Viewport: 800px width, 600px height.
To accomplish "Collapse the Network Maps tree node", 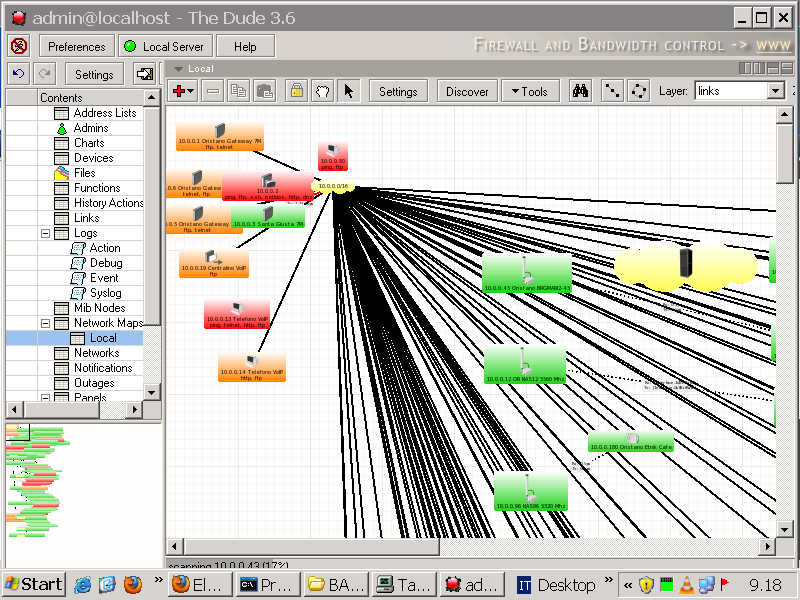I will click(45, 323).
